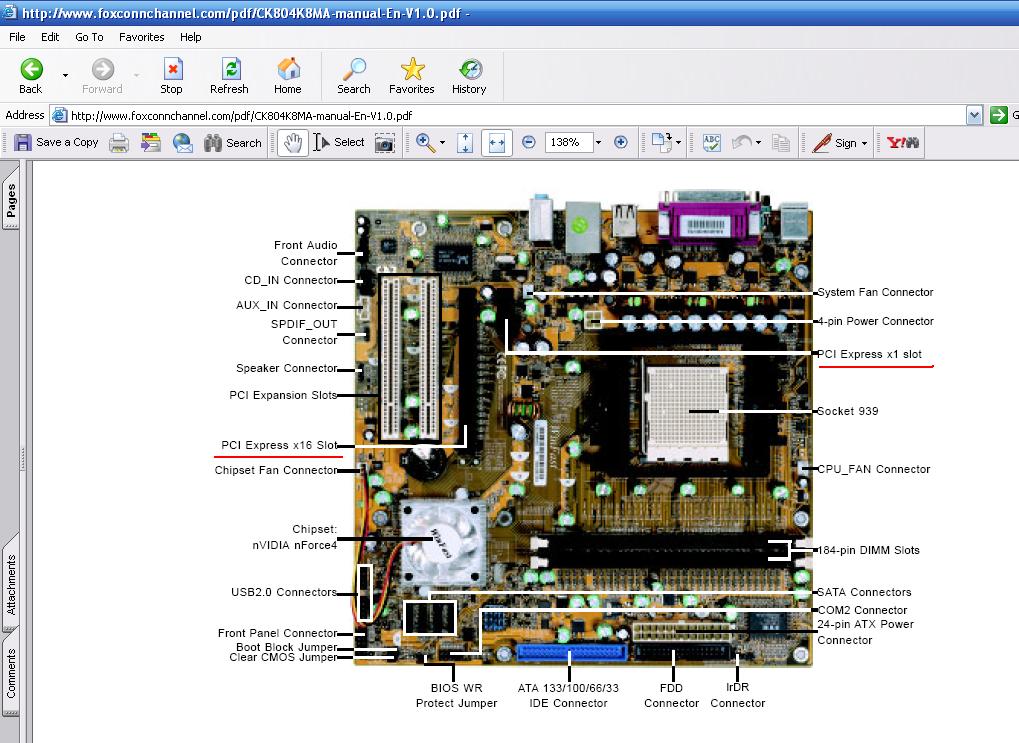Save a Copy of the PDF

coord(56,142)
